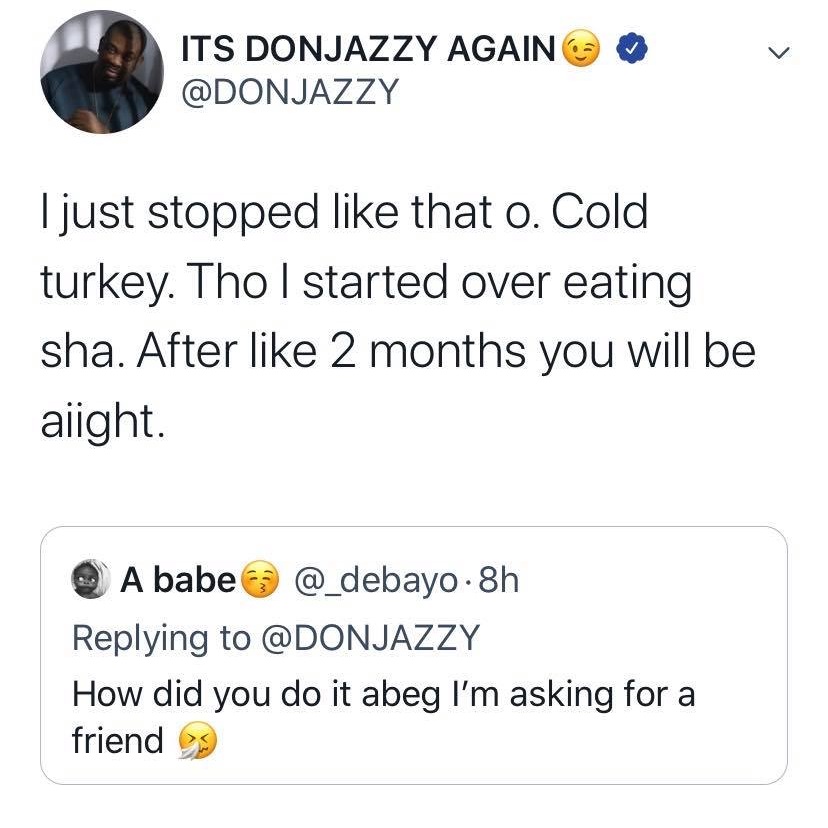Click the 'After like 2 months' line
Image resolution: width=828 pixels, height=828 pixels.
396,356
